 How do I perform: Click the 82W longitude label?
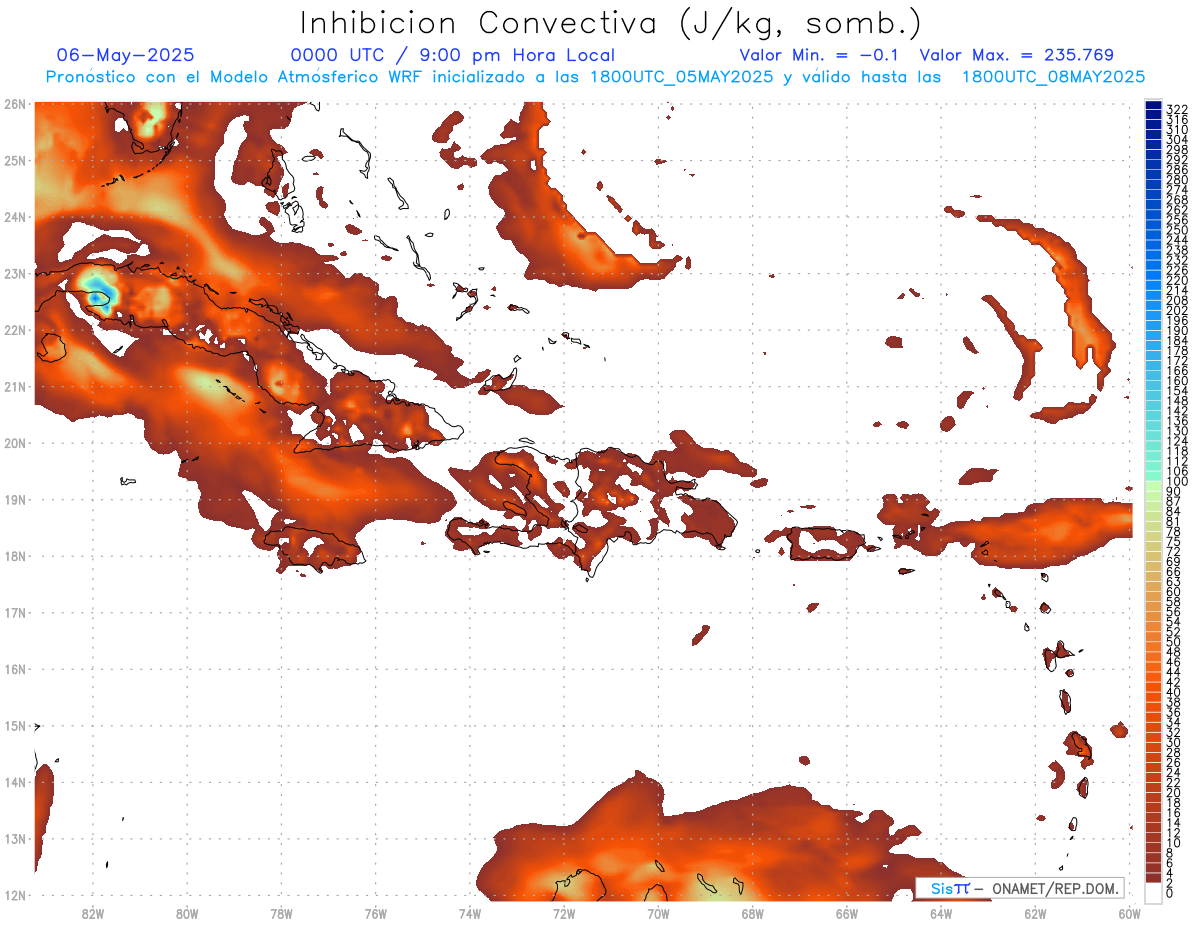click(x=92, y=913)
